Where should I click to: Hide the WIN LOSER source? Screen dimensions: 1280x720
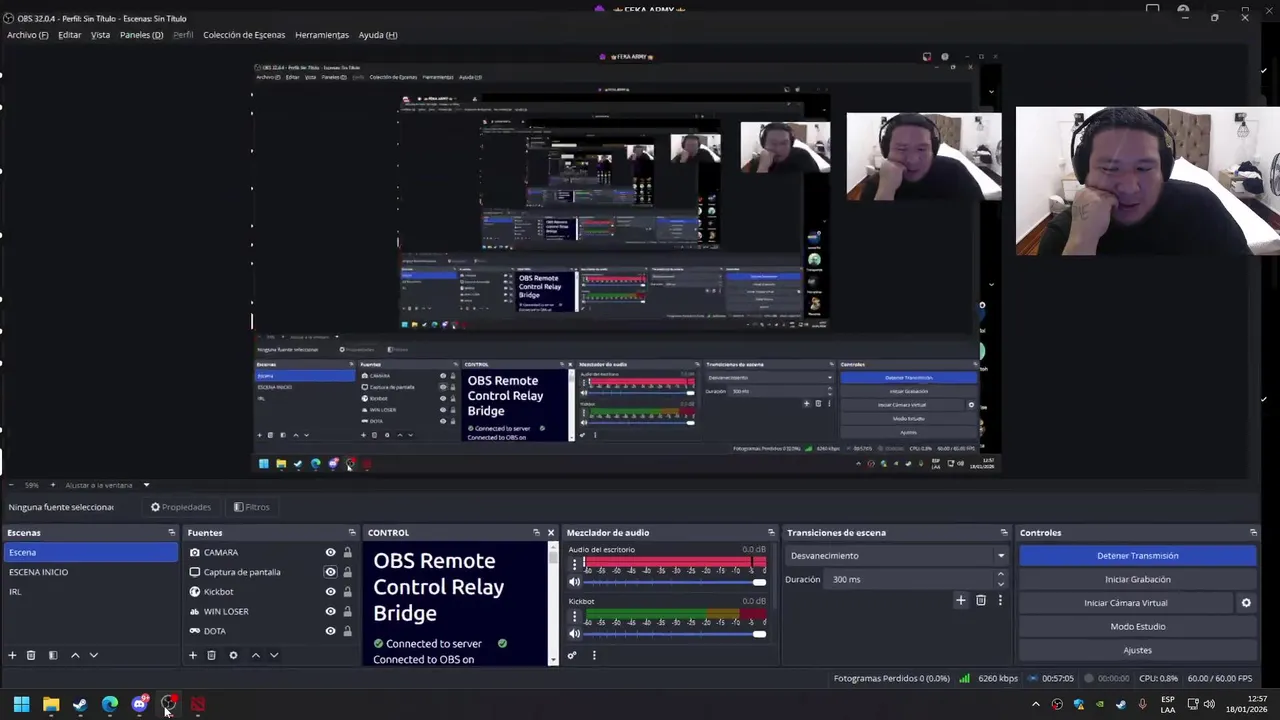click(x=330, y=611)
